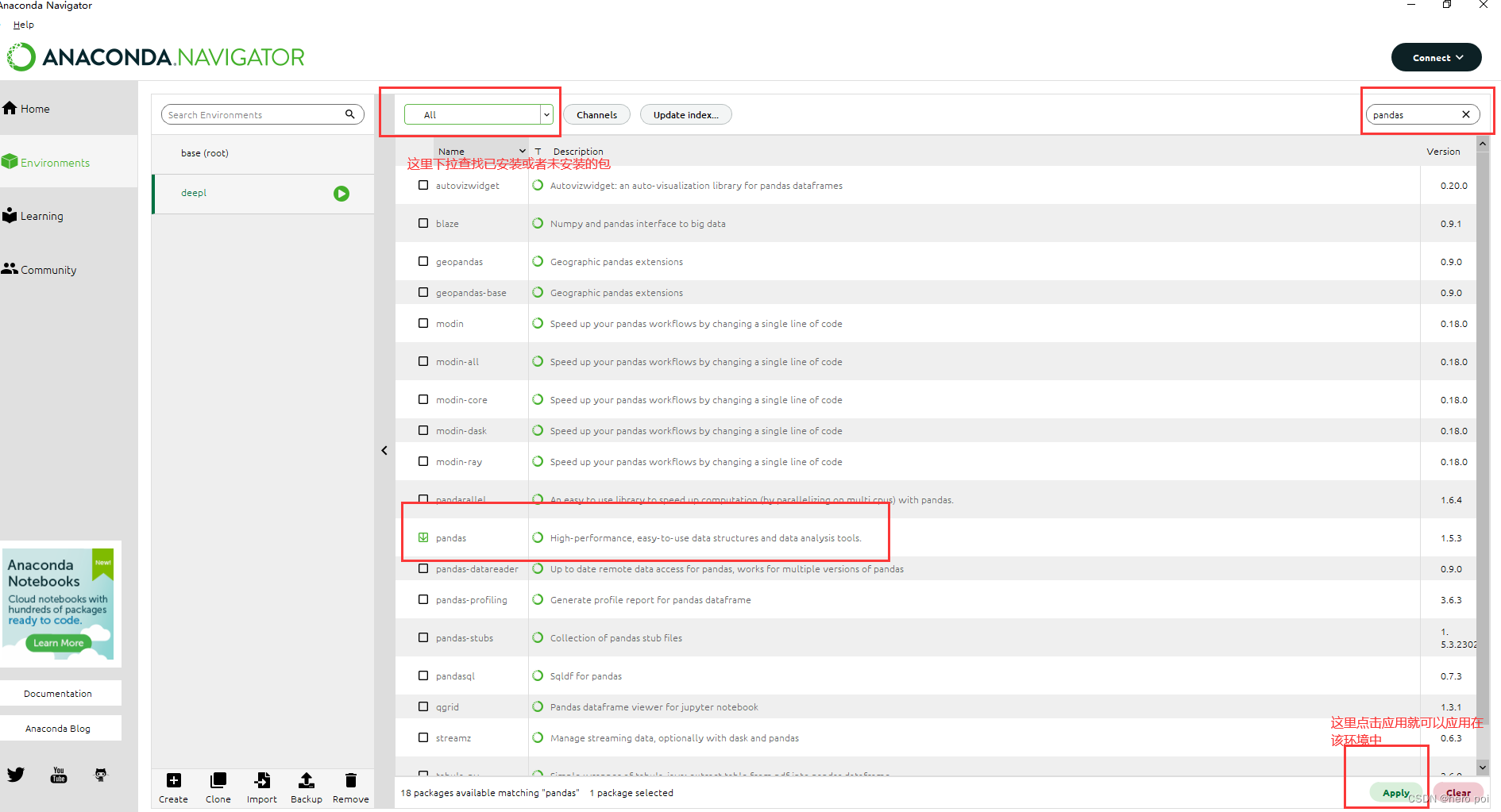Click Learn More on Anaconda Notebooks ad
This screenshot has width=1501, height=812.
point(58,643)
